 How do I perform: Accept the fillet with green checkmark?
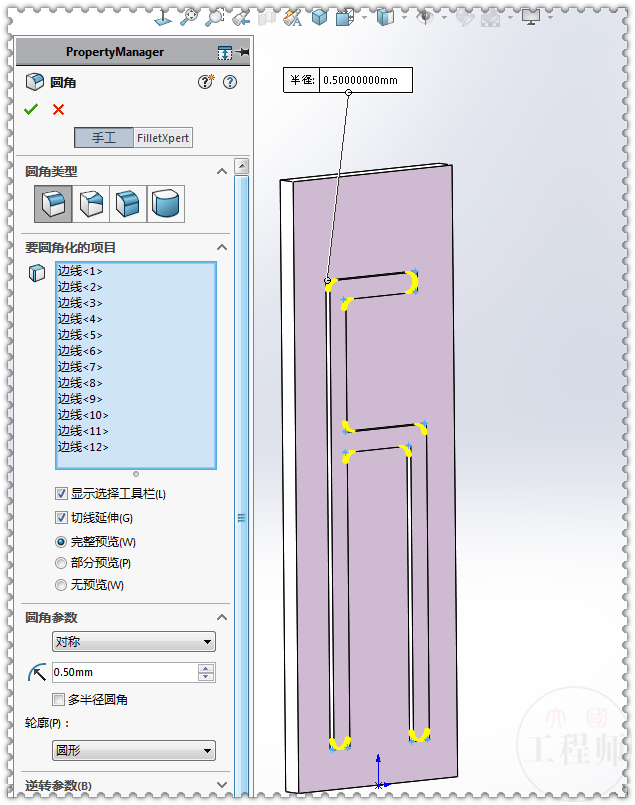(x=31, y=109)
